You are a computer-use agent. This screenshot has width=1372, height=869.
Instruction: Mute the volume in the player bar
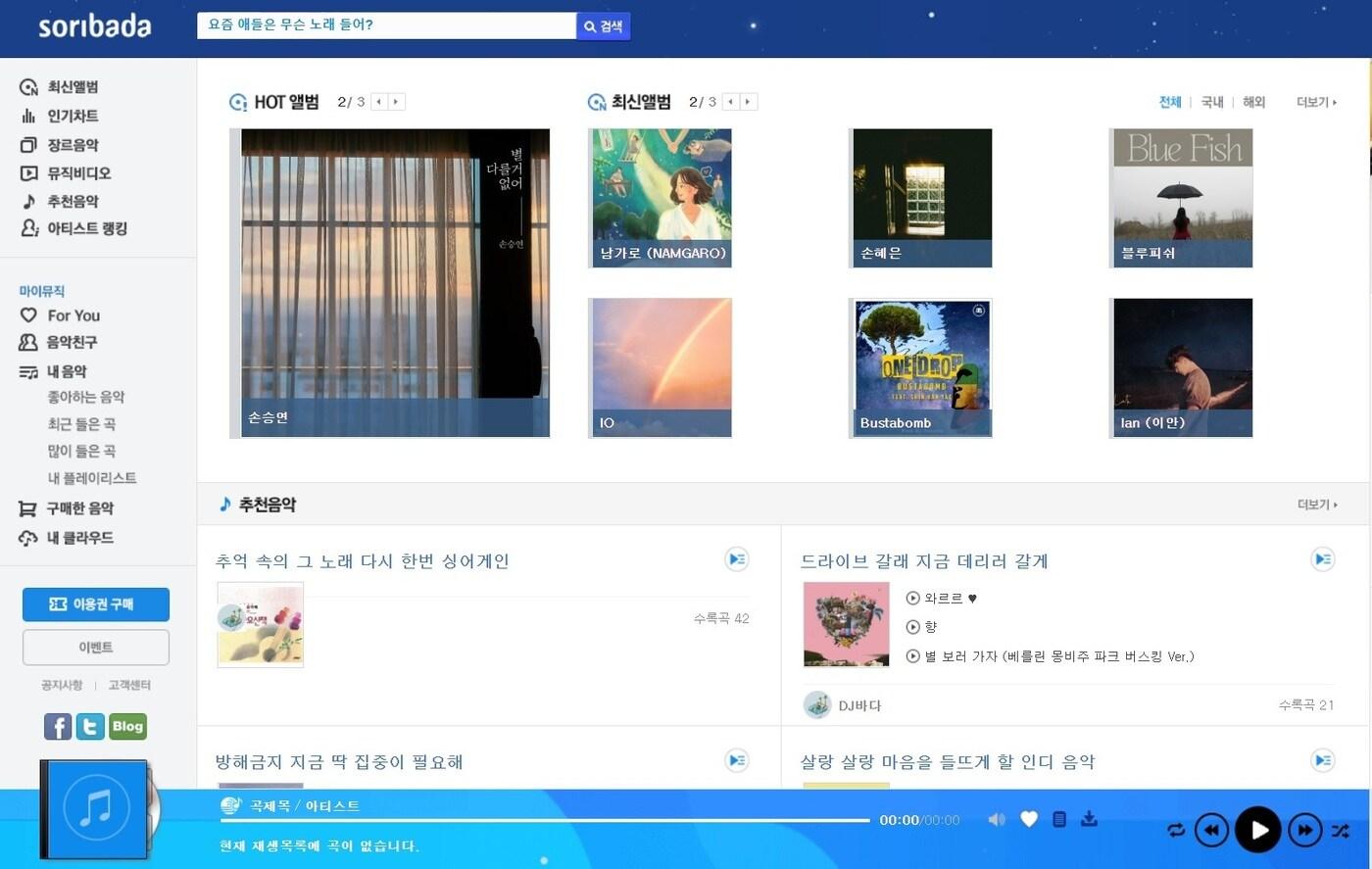point(996,819)
